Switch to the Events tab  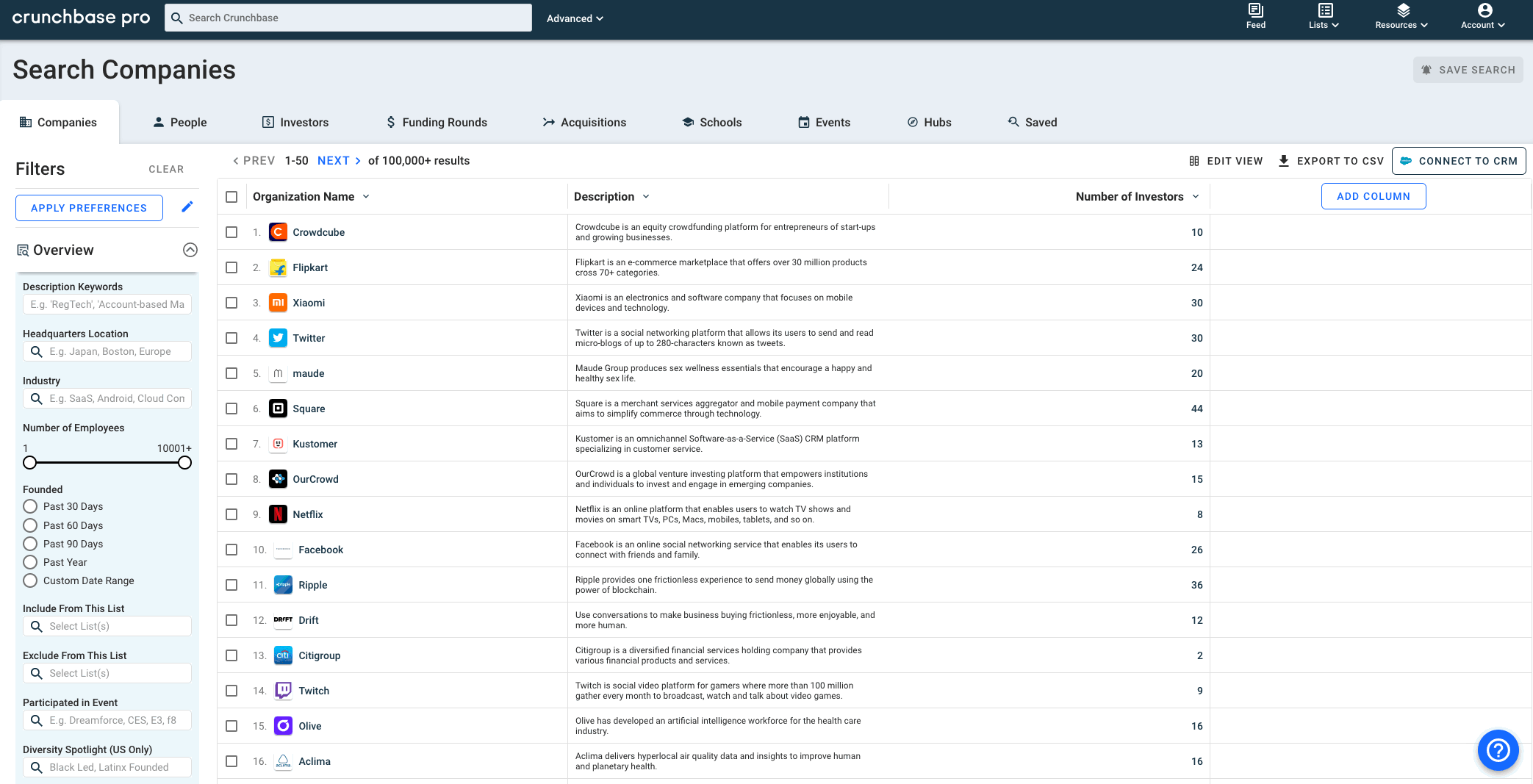[825, 122]
